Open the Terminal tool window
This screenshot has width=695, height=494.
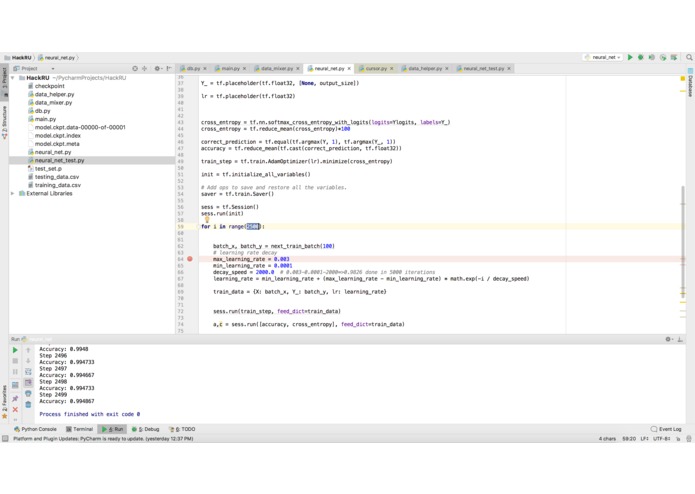point(79,429)
